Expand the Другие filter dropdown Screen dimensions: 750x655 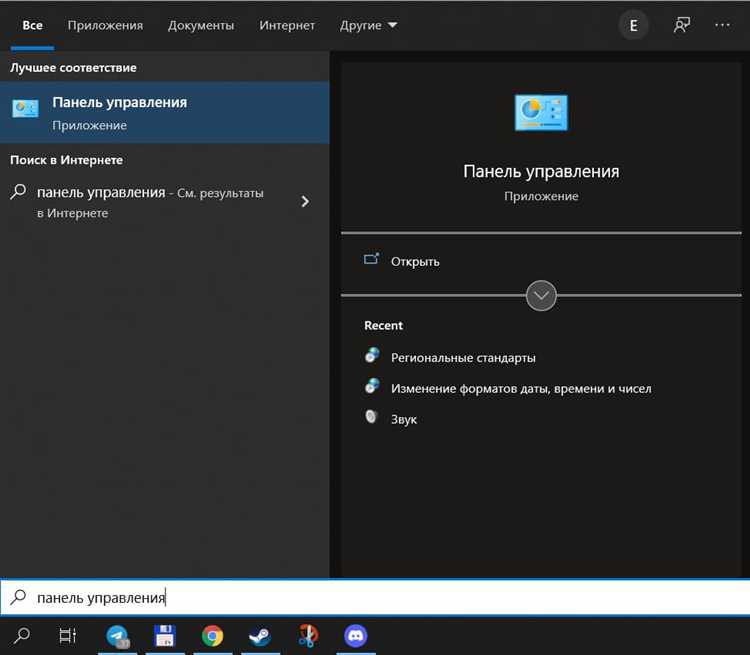tap(368, 25)
